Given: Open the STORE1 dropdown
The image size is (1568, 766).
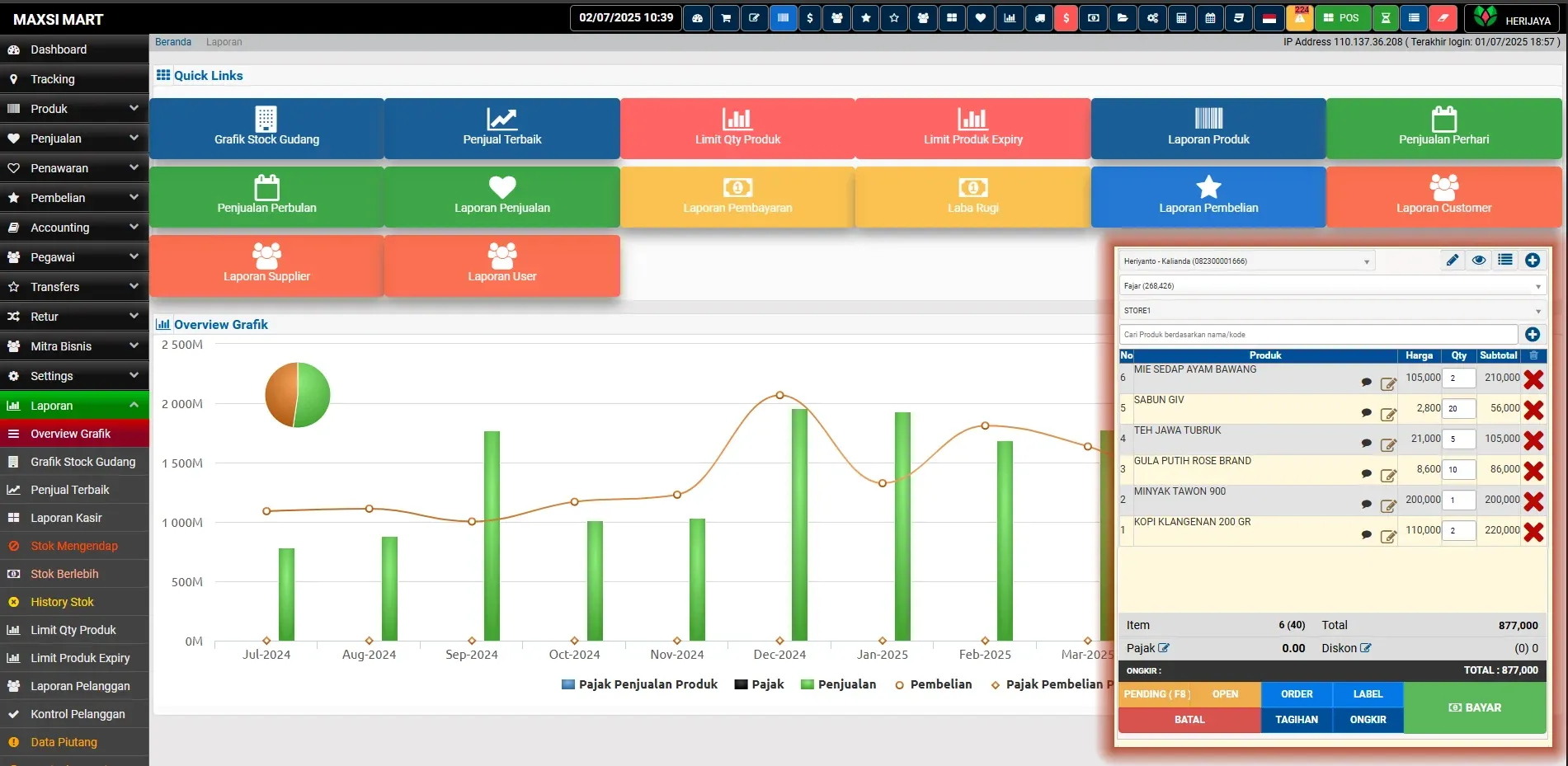Looking at the screenshot, I should (1331, 311).
